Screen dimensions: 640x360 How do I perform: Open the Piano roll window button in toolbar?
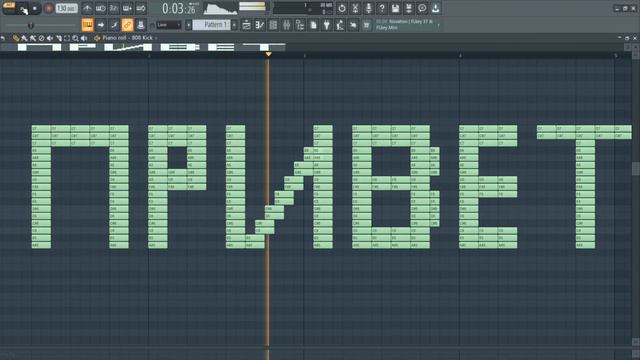click(x=260, y=25)
